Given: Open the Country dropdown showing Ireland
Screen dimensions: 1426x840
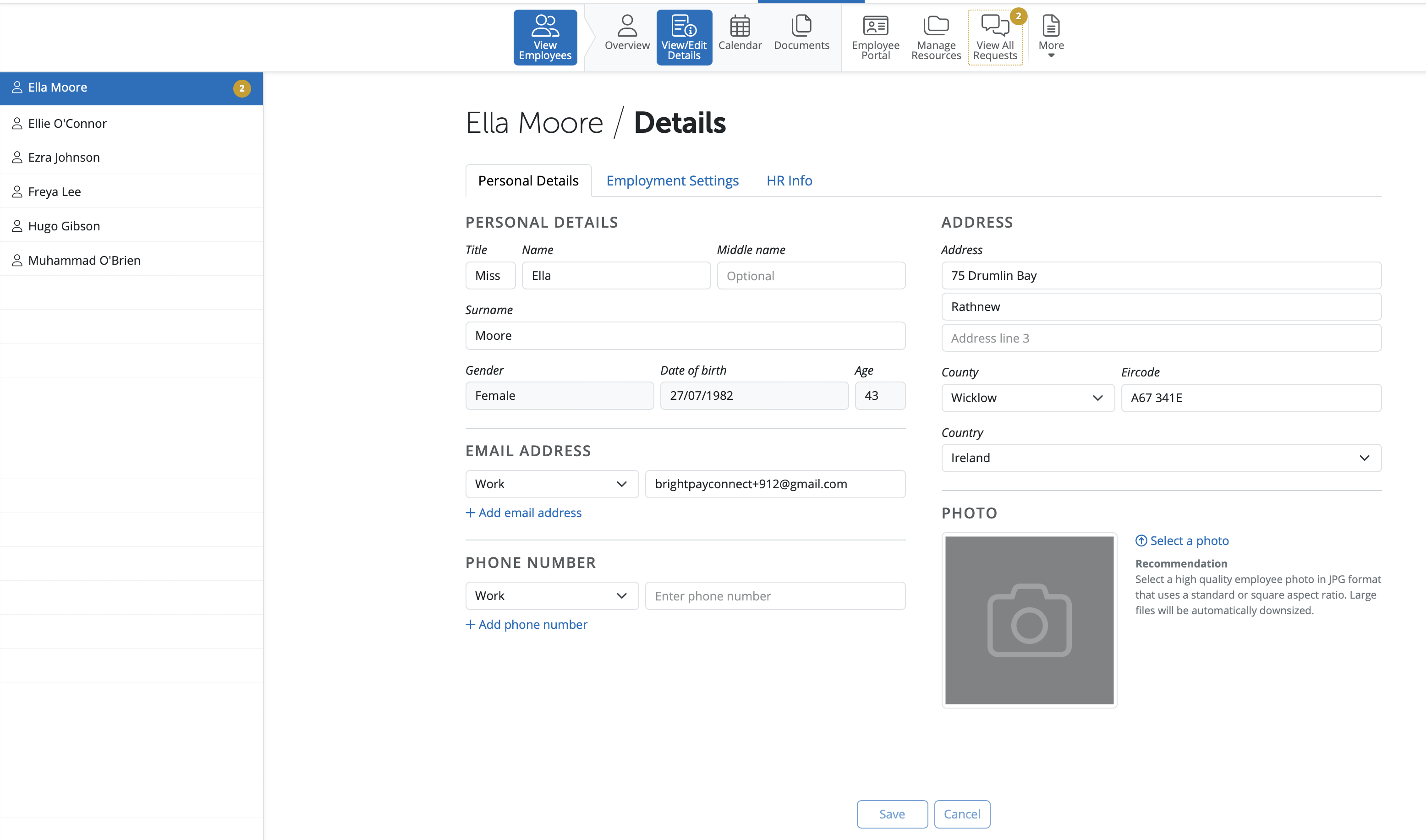Looking at the screenshot, I should (x=1160, y=458).
